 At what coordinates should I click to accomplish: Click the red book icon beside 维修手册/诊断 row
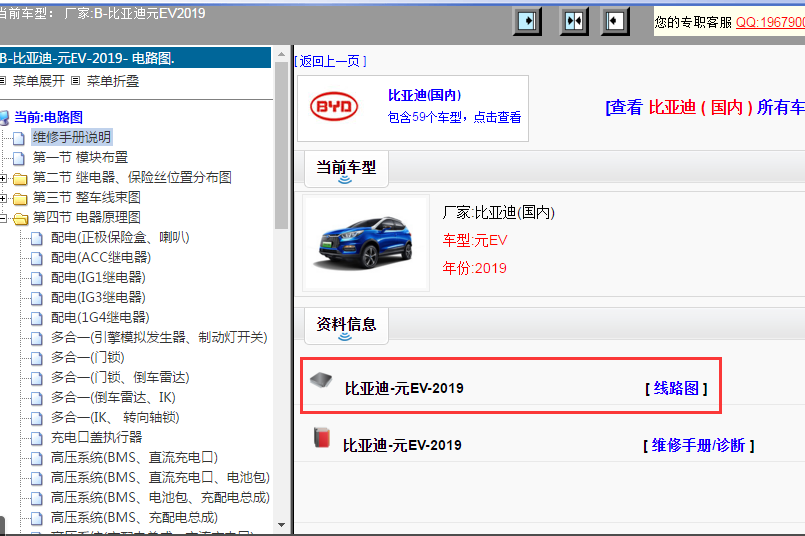321,437
